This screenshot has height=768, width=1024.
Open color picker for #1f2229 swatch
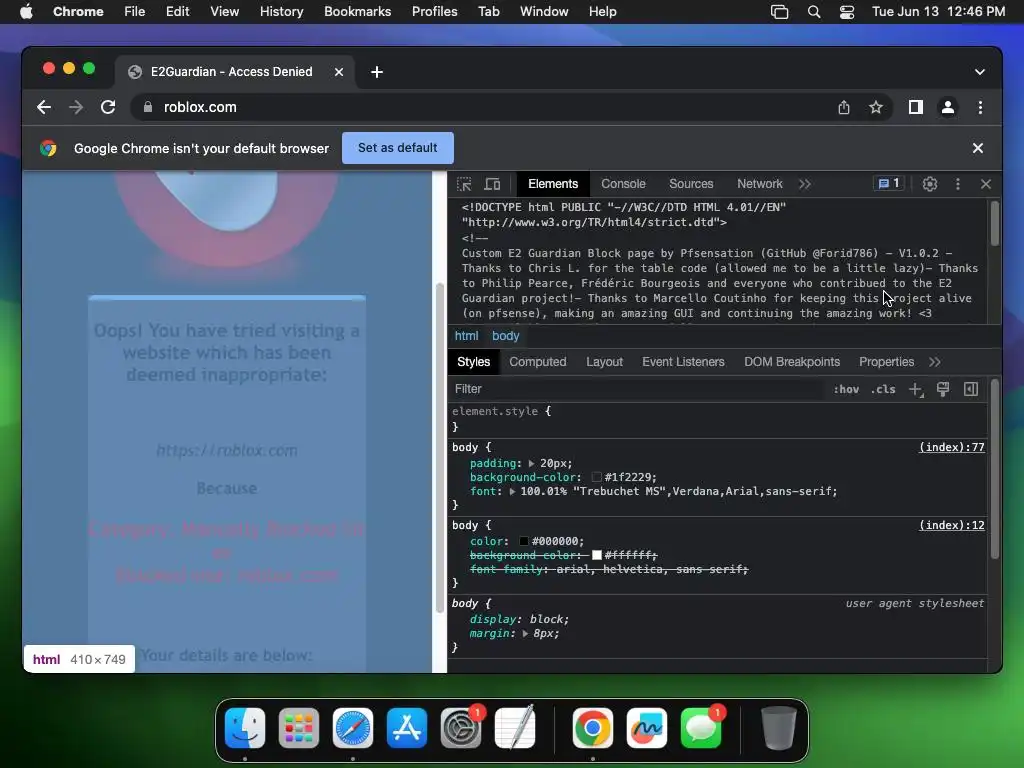pyautogui.click(x=596, y=477)
